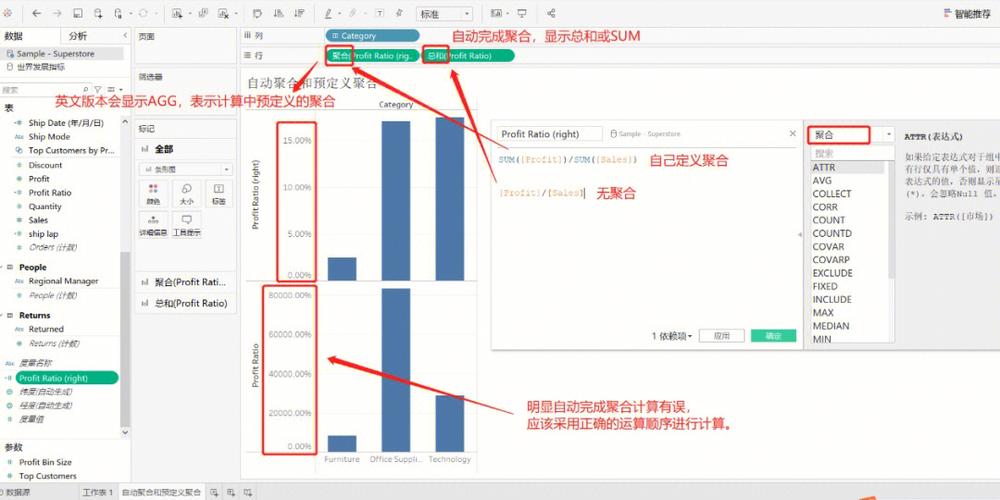Click the new worksheet icon in bottom tab bar
This screenshot has width=1000, height=500.
click(x=214, y=492)
